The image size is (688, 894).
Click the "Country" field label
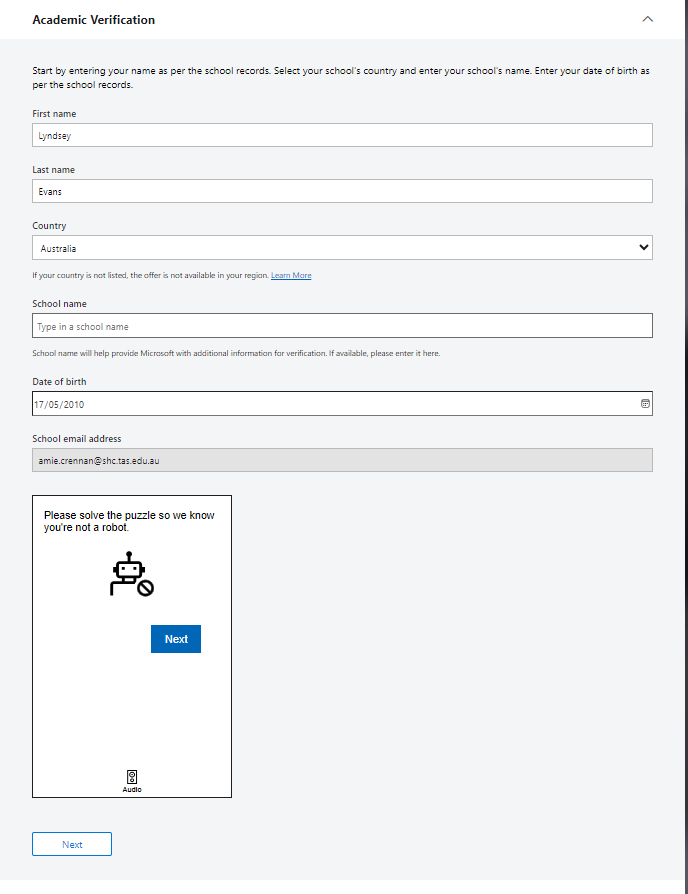point(49,226)
